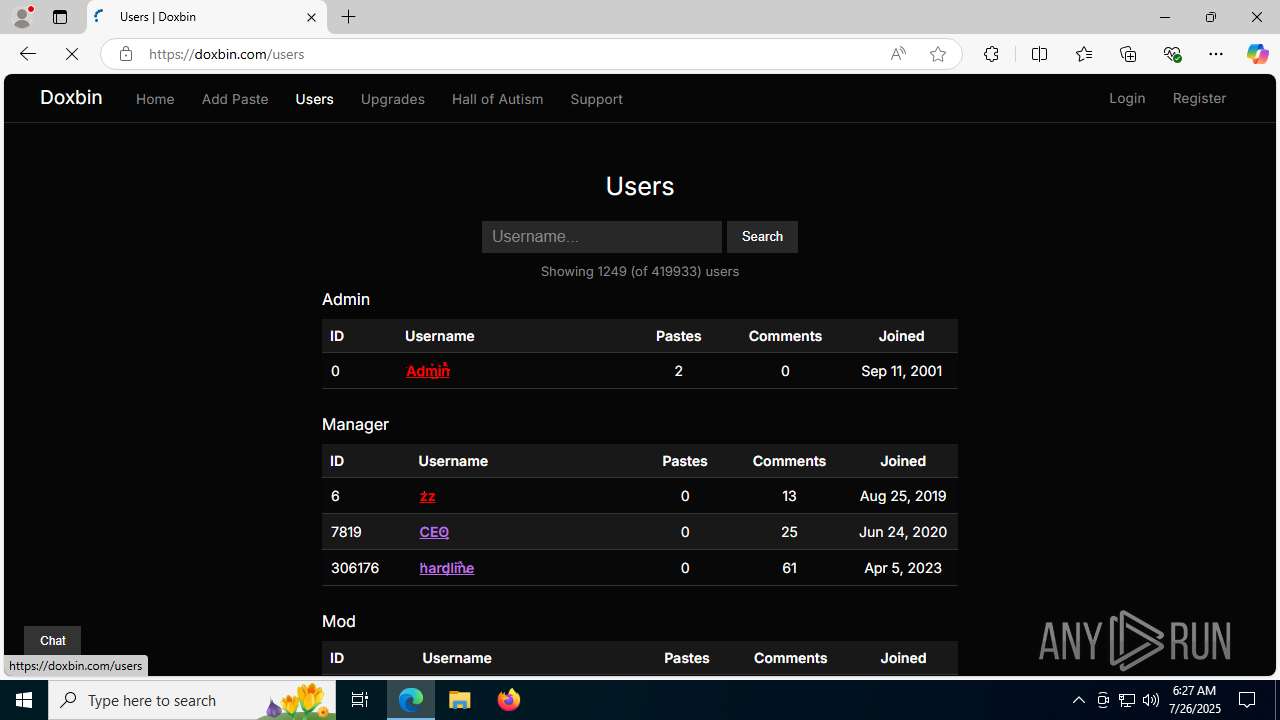Click the Login link
Viewport: 1280px width, 720px height.
[x=1127, y=98]
